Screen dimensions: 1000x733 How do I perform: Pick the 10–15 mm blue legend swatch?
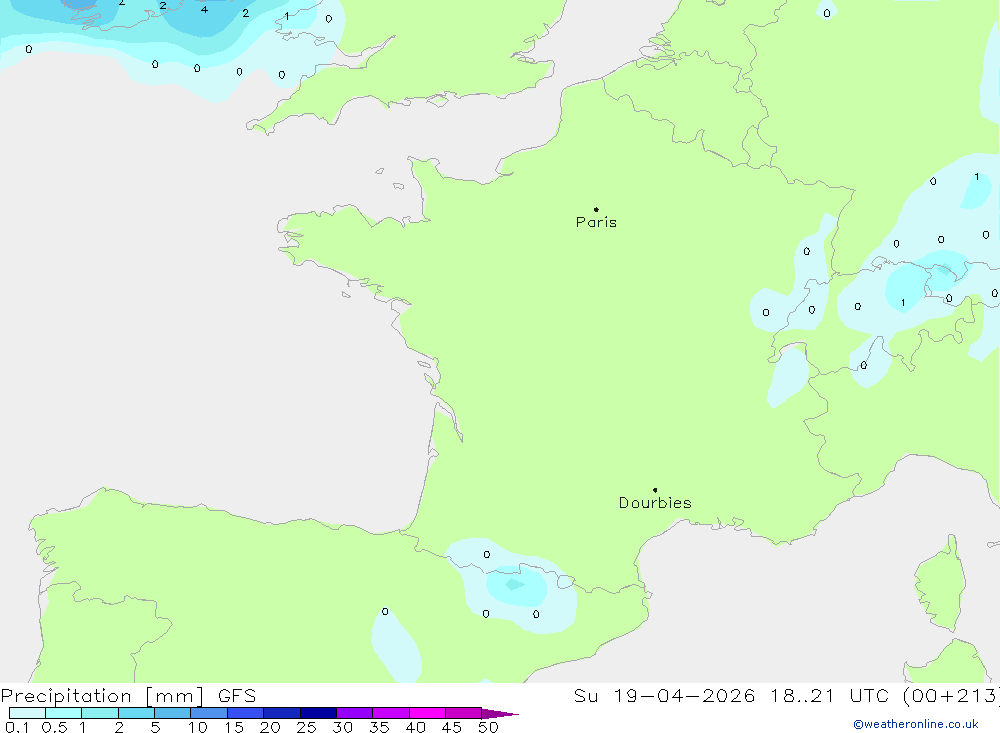point(209,713)
